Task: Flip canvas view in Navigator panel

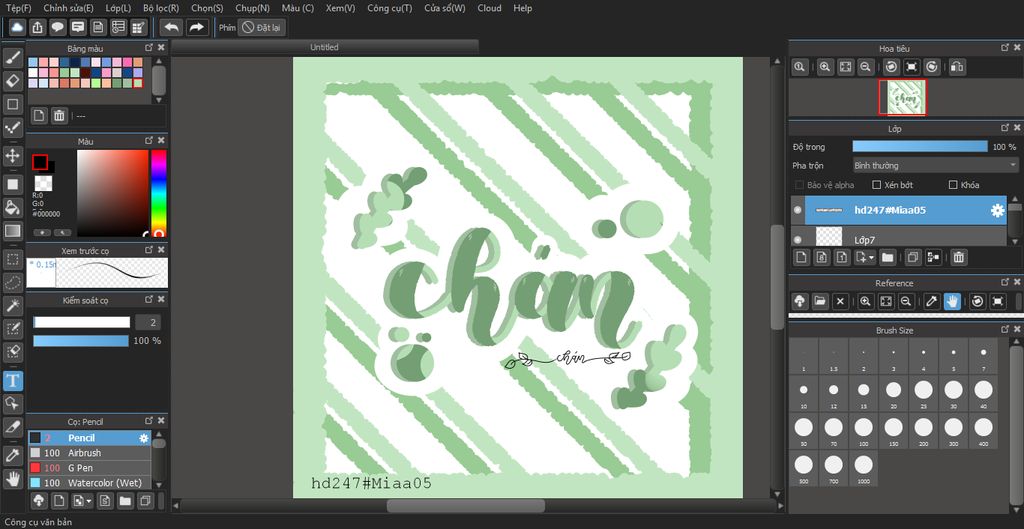Action: click(957, 67)
